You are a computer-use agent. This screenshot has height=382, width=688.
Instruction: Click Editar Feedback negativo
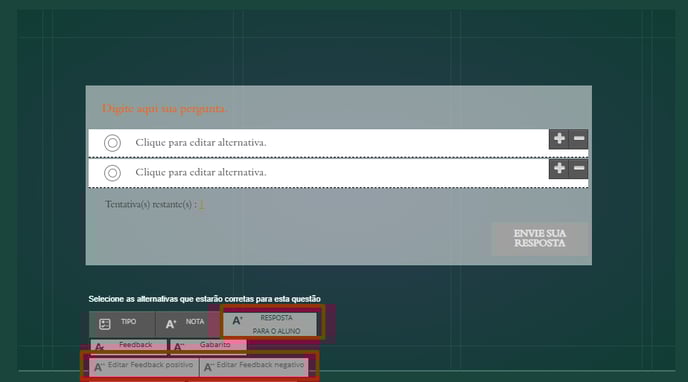tap(254, 367)
